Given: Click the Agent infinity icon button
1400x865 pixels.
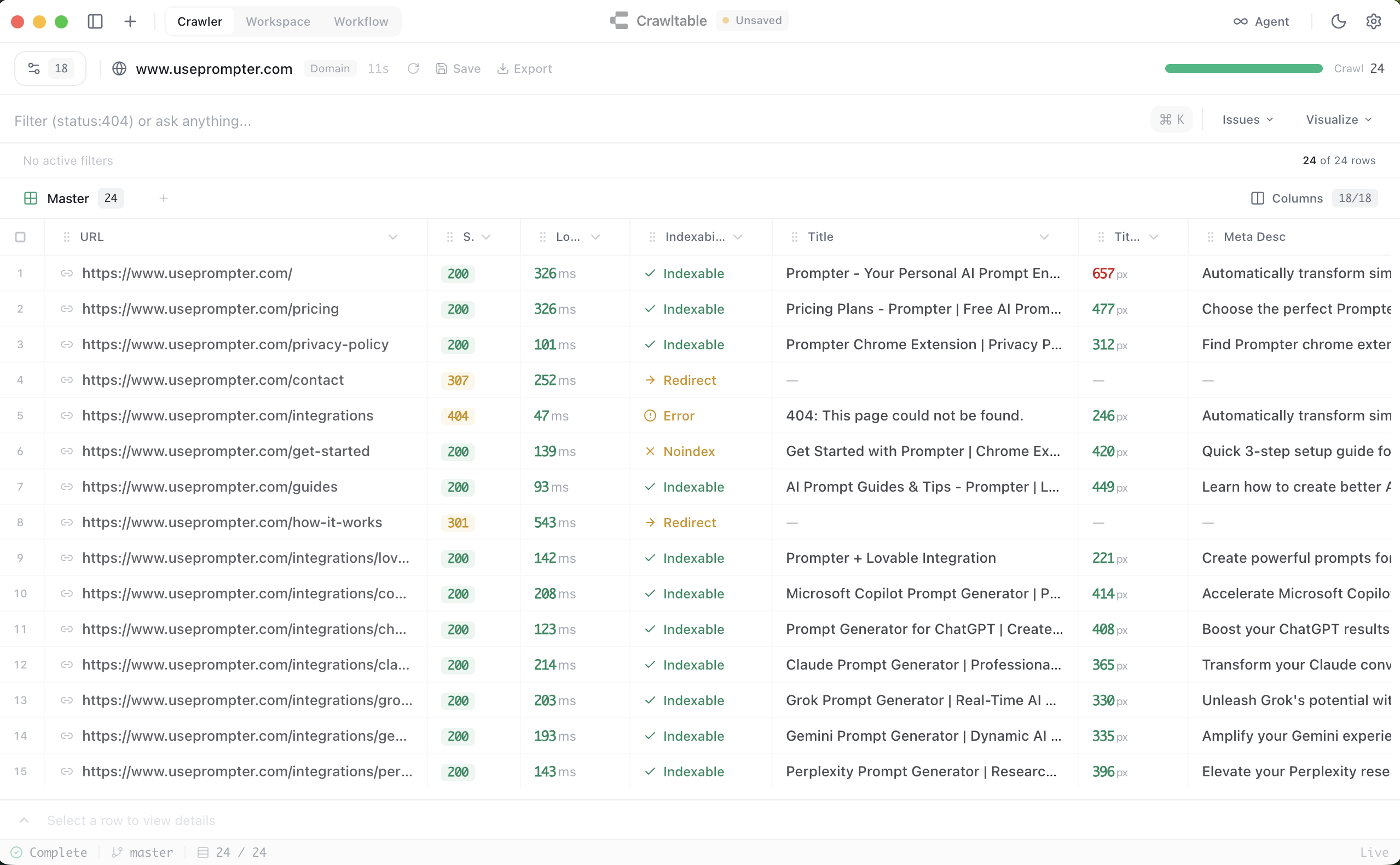Looking at the screenshot, I should click(x=1260, y=21).
